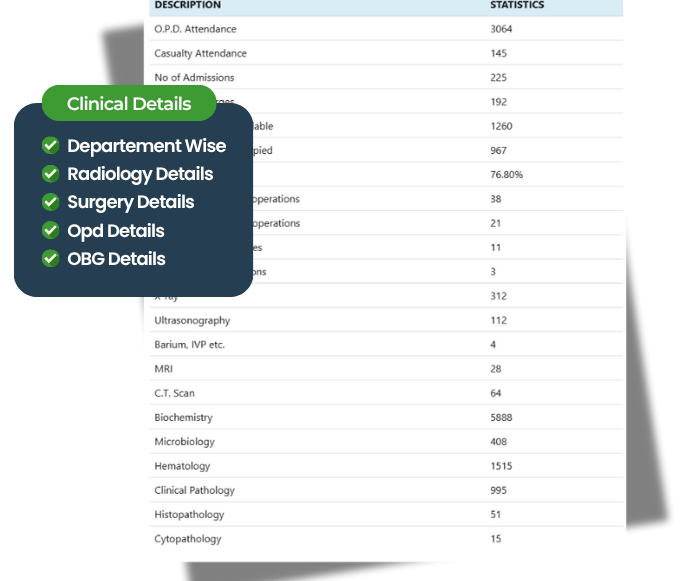
Task: Open the OBG Details entry
Action: 116,259
